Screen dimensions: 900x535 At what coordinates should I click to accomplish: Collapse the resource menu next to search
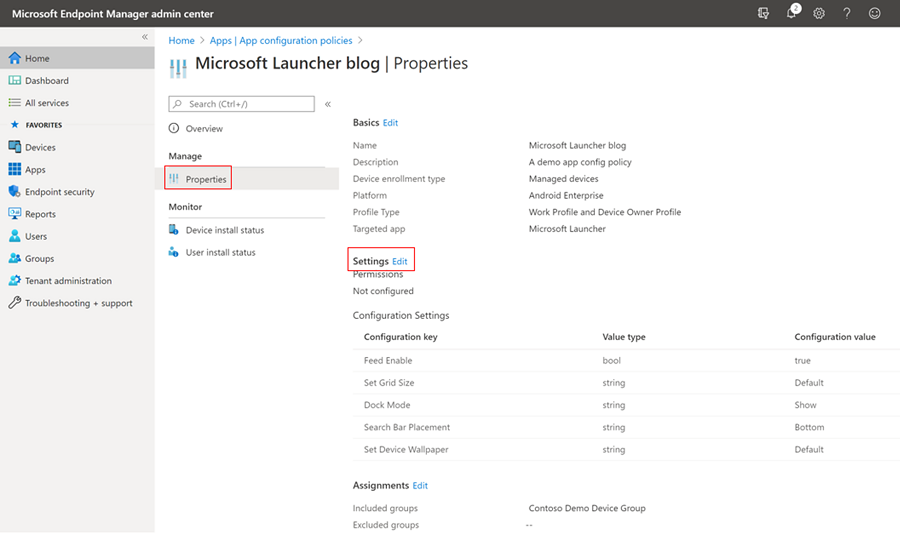pyautogui.click(x=328, y=104)
